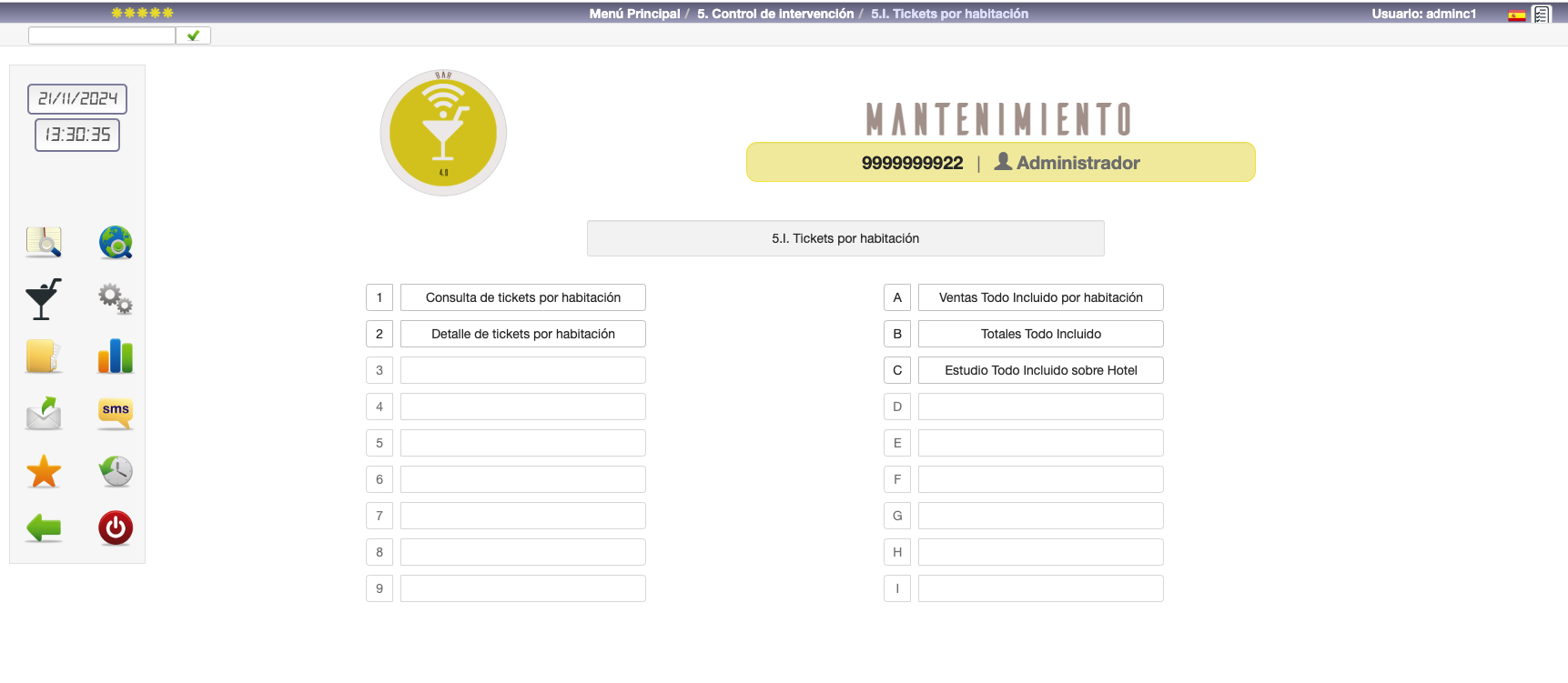Viewport: 1568px width, 683px height.
Task: Open the gears settings icon
Action: tap(116, 298)
